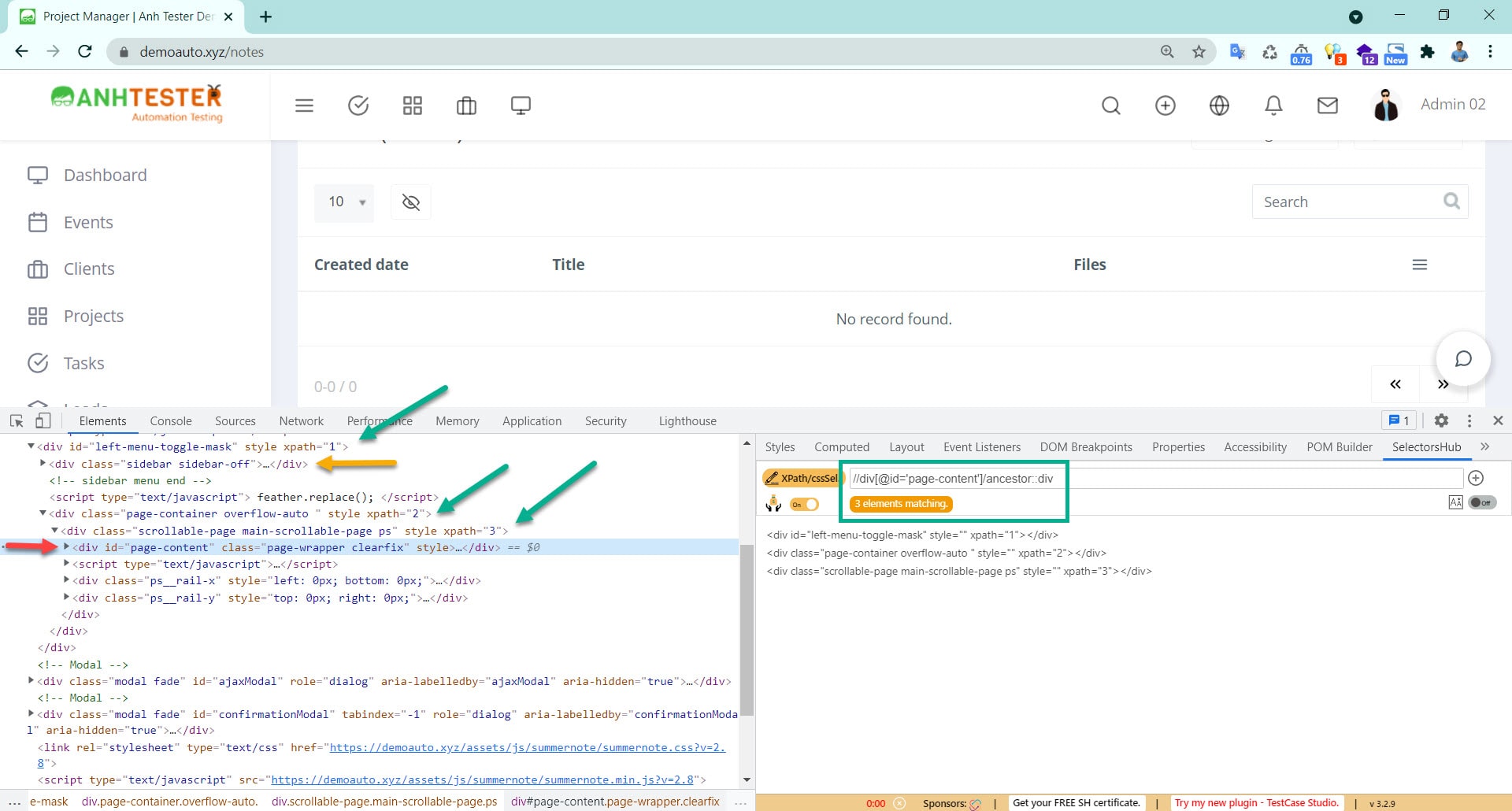Open the projects grid shortcut in top bar
This screenshot has height=811, width=1512.
tap(413, 106)
